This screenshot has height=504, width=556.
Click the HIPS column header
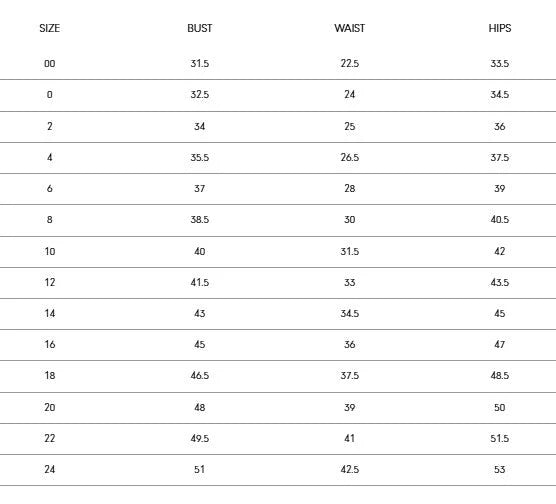(500, 28)
